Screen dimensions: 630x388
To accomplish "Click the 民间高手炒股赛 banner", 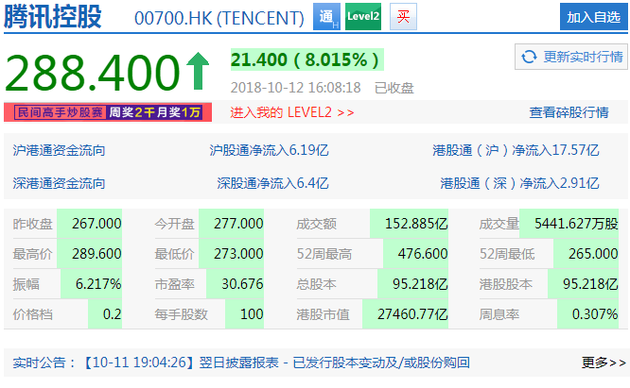I will coord(108,112).
